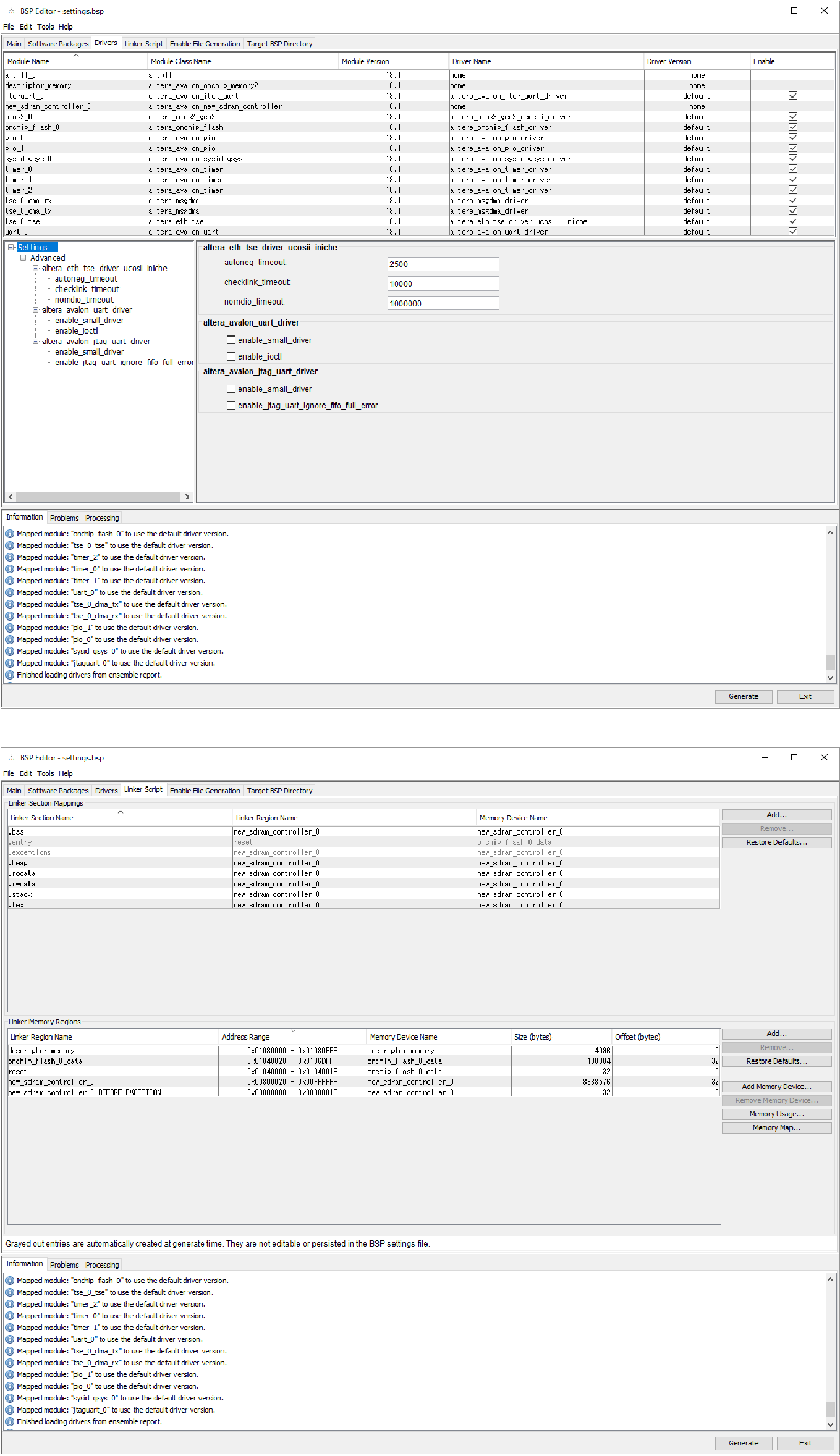Click the sort arrow above Linker Section Name
840x1456 pixels.
(121, 812)
